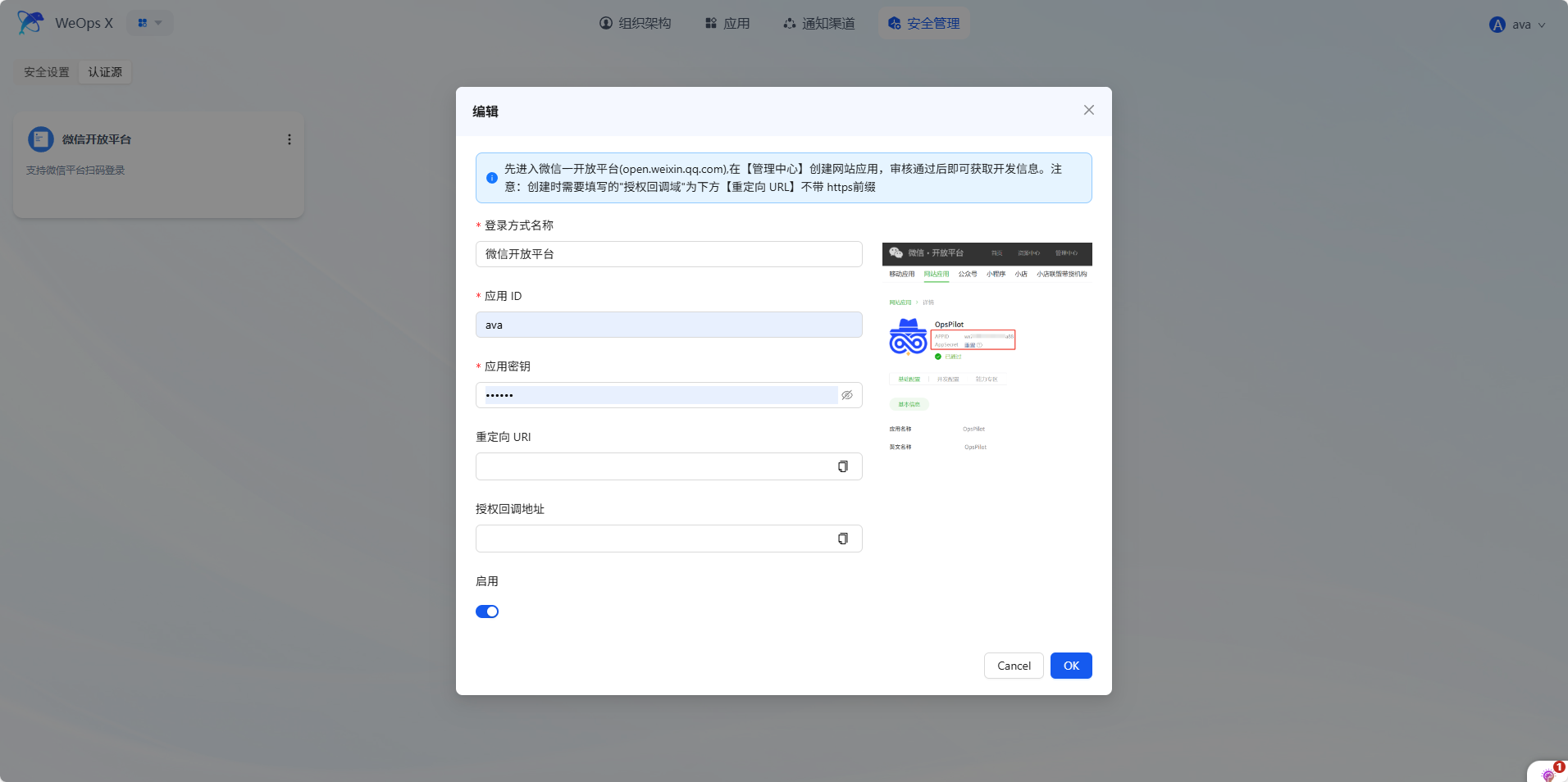
Task: Switch to the 认证源 tab
Action: pyautogui.click(x=105, y=72)
